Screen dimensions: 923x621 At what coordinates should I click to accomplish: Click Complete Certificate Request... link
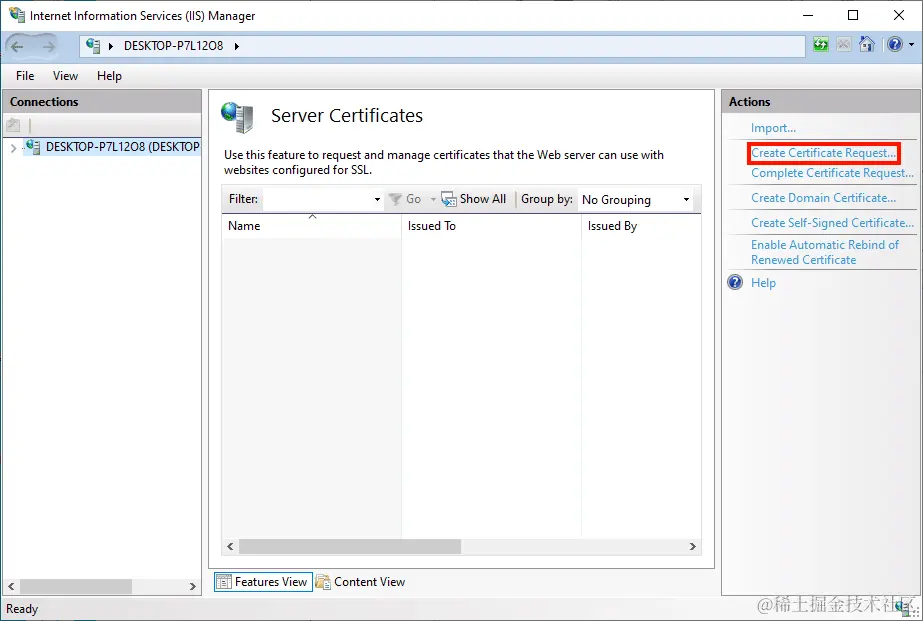(832, 173)
